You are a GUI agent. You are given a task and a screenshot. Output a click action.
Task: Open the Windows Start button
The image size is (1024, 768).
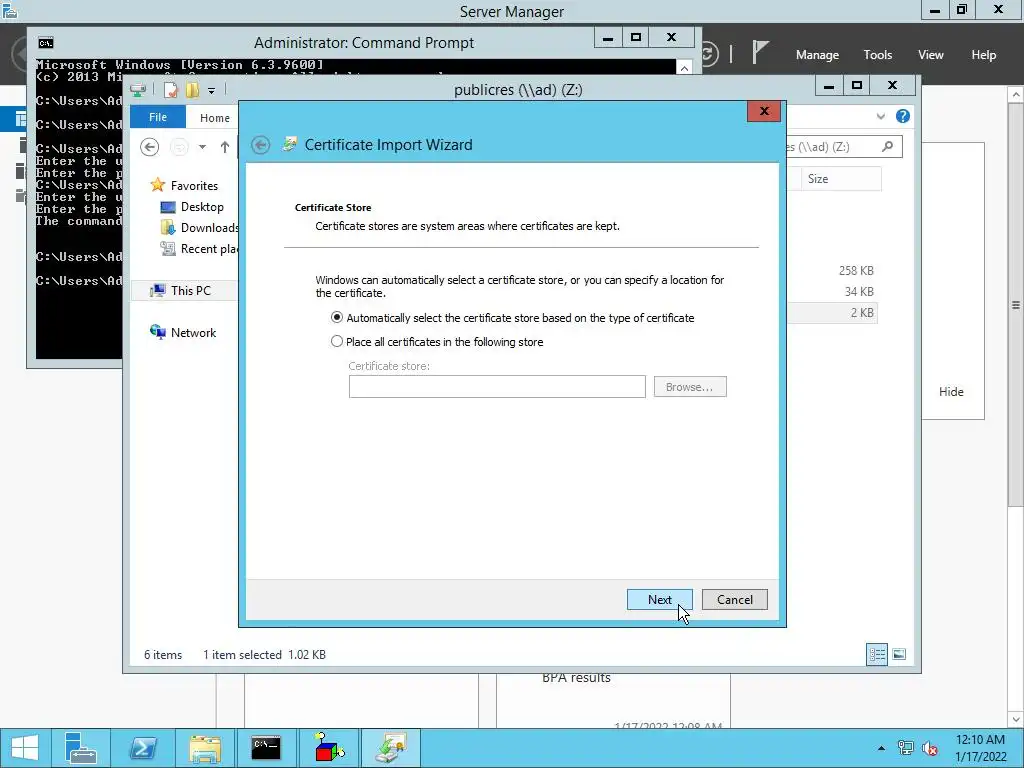tap(24, 748)
